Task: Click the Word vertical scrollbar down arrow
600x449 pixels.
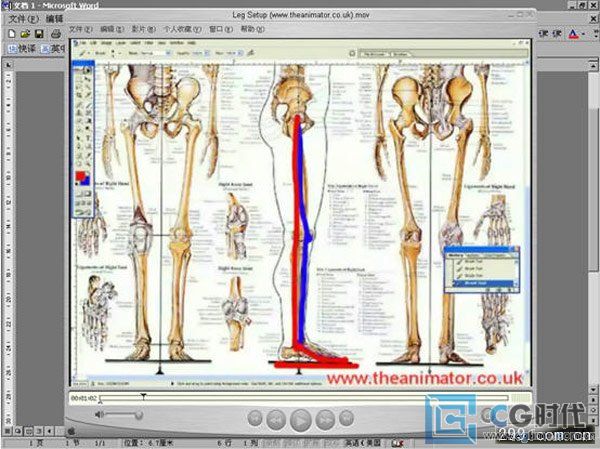Action: point(593,389)
